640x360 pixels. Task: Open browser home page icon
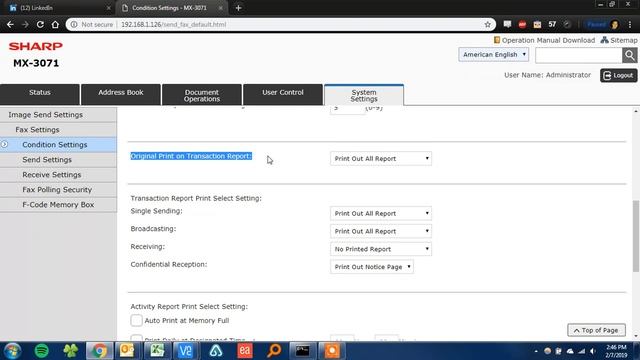55,24
